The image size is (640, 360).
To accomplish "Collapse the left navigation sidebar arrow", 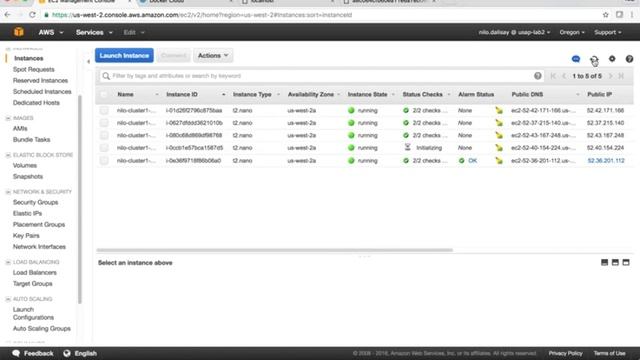I will tap(89, 62).
